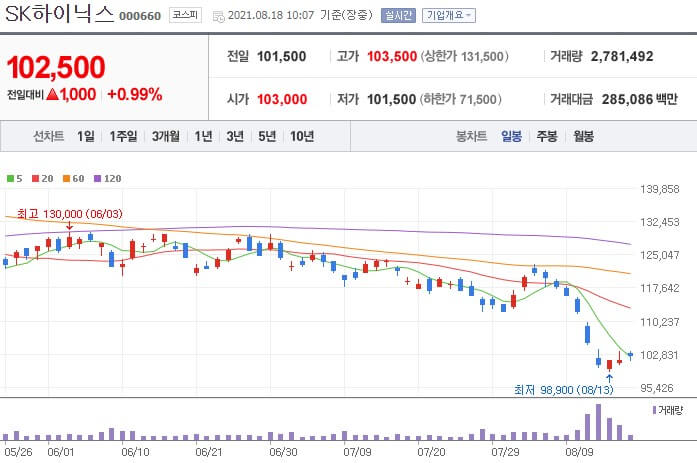Select the 10년 line chart period
Image resolution: width=697 pixels, height=463 pixels.
(x=302, y=136)
